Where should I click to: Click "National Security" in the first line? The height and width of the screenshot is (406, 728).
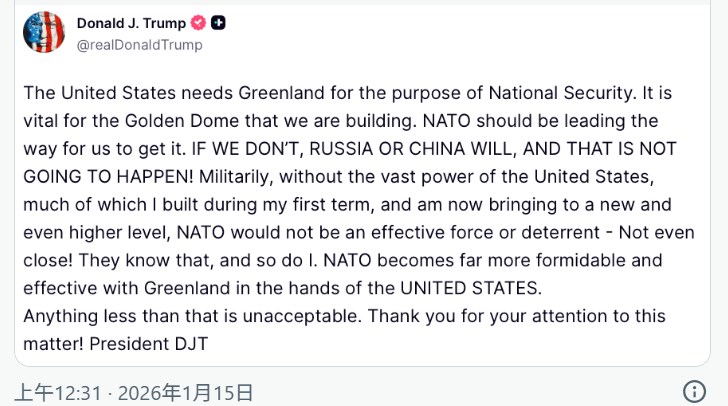tap(561, 93)
